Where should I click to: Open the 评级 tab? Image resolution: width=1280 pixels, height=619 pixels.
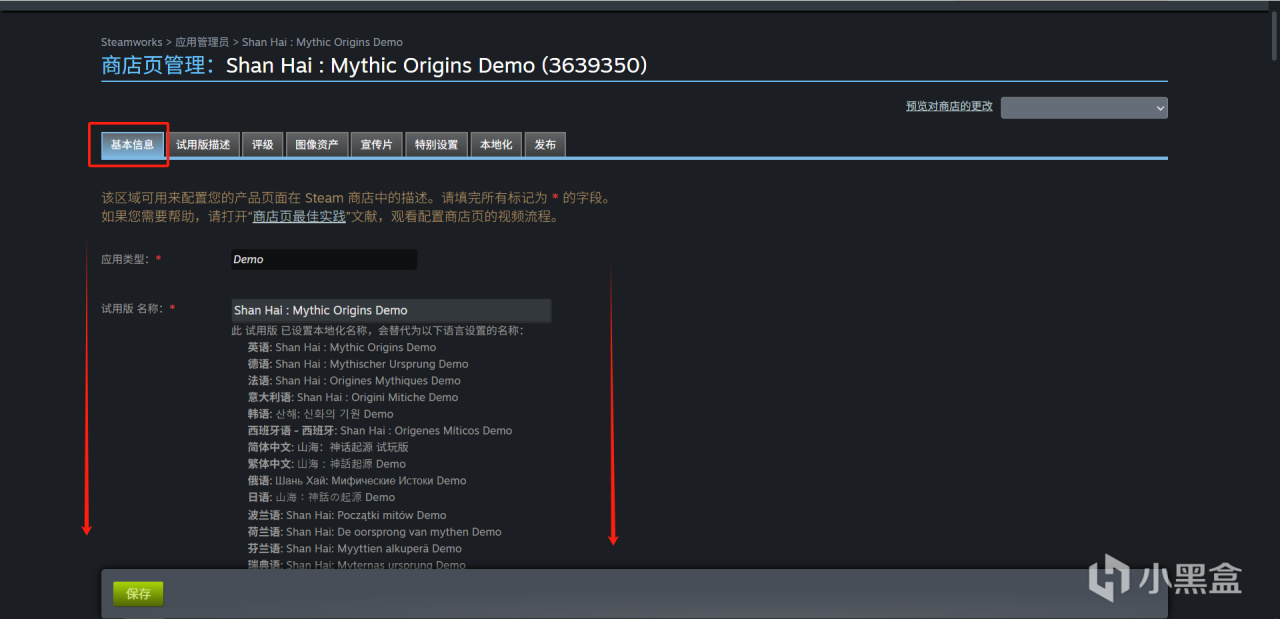[x=263, y=145]
